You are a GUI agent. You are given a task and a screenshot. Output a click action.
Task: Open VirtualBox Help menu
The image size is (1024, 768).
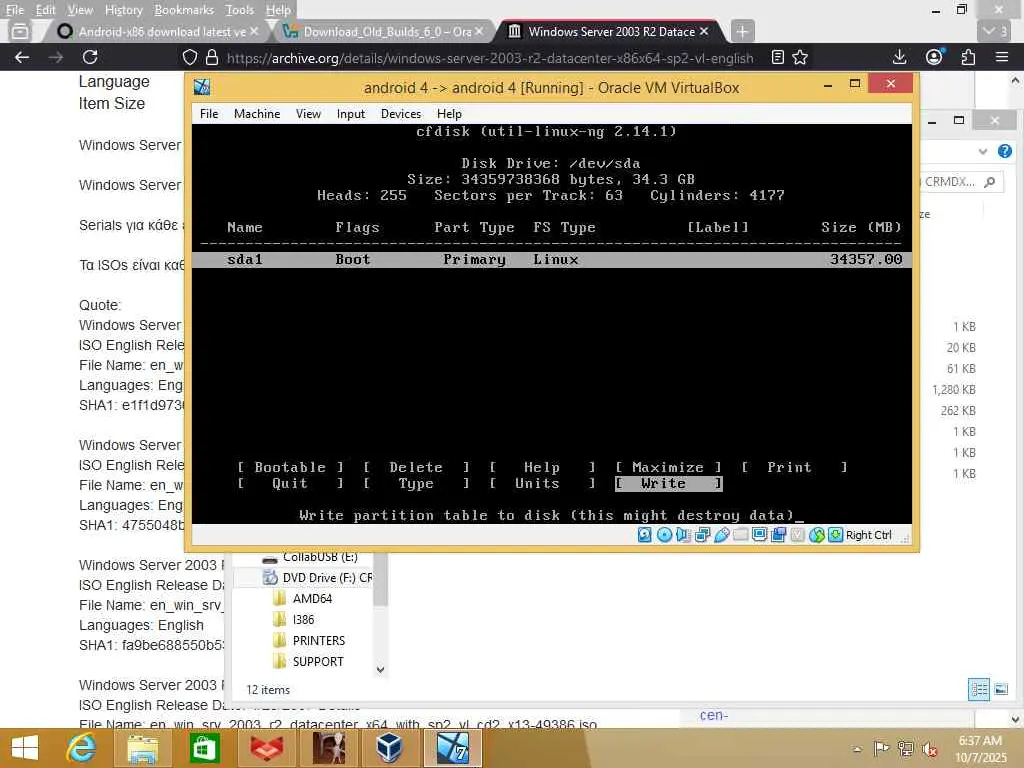[x=449, y=114]
